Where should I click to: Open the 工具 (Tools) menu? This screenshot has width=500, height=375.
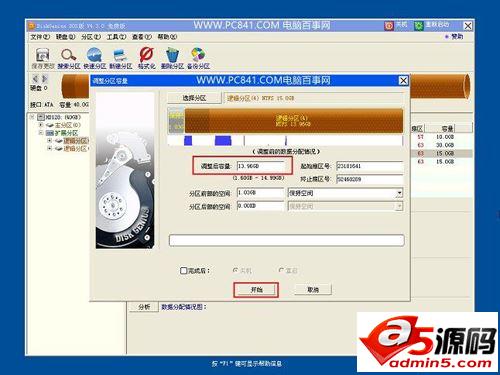click(x=116, y=37)
